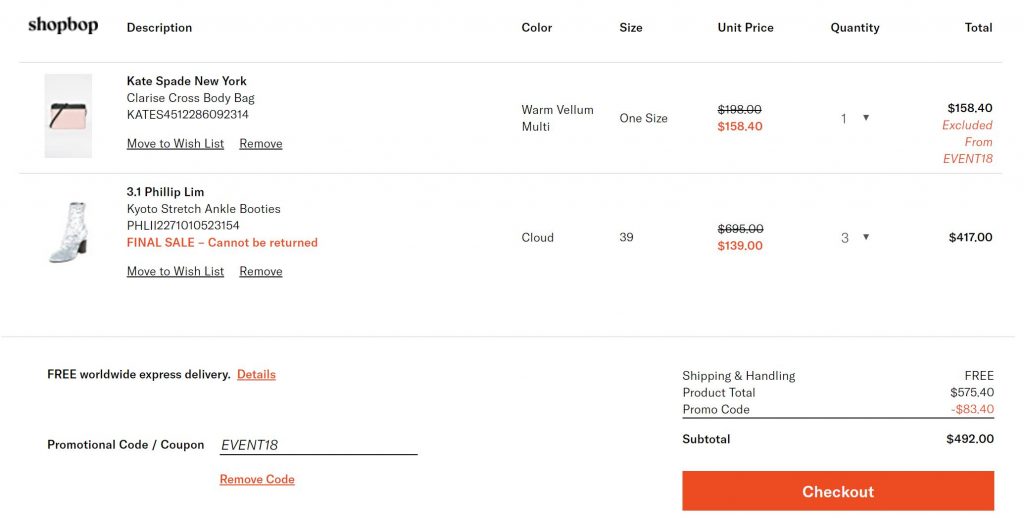Click the promotional code input field
The height and width of the screenshot is (524, 1024).
[x=318, y=446]
